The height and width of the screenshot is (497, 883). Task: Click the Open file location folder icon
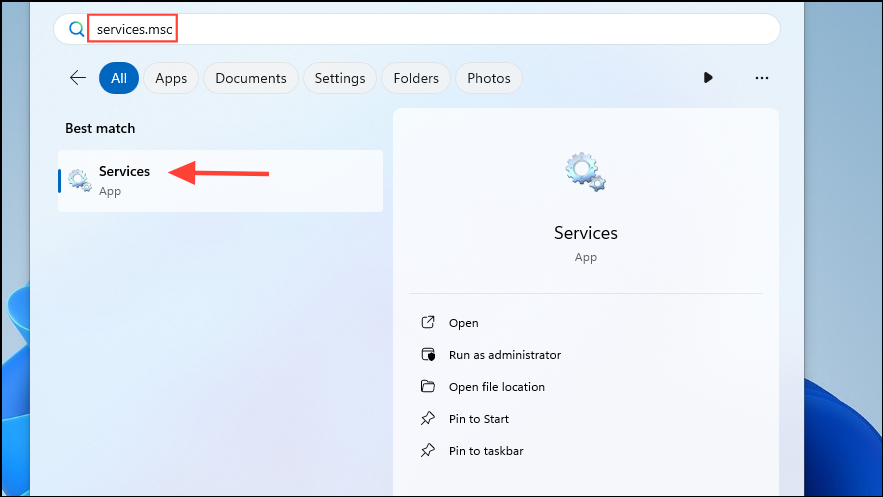point(428,386)
